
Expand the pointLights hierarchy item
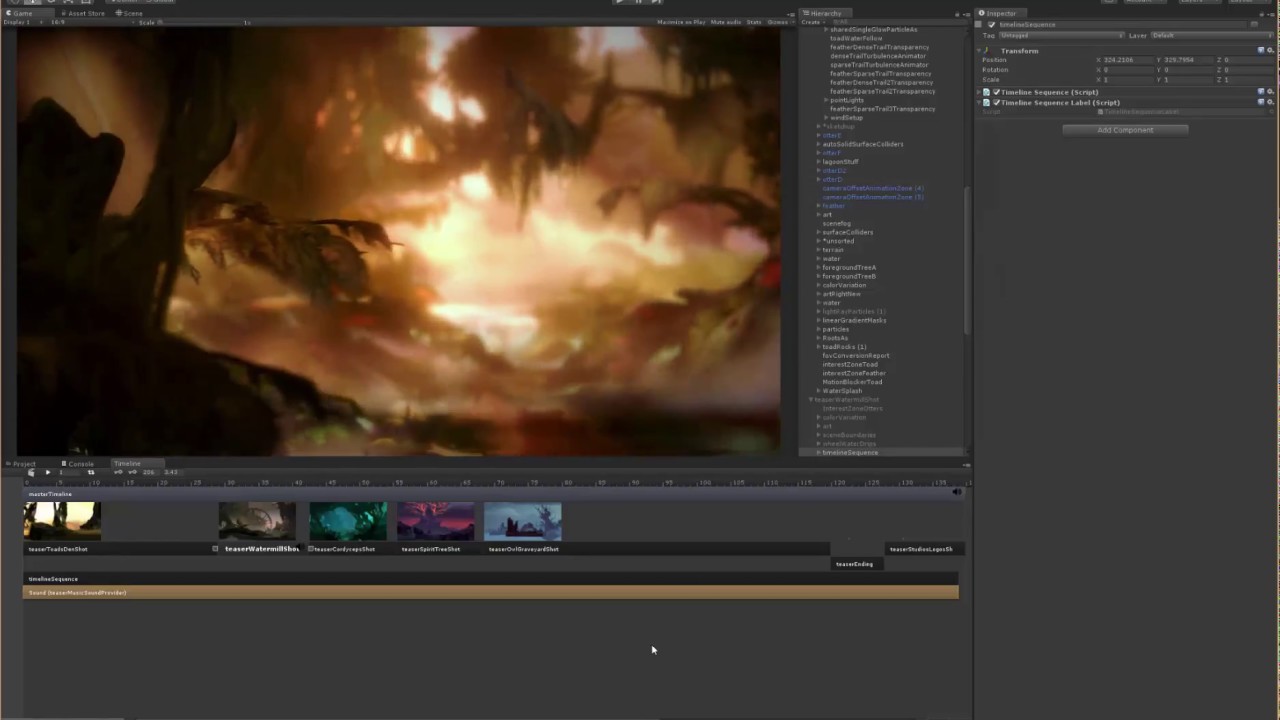click(826, 100)
